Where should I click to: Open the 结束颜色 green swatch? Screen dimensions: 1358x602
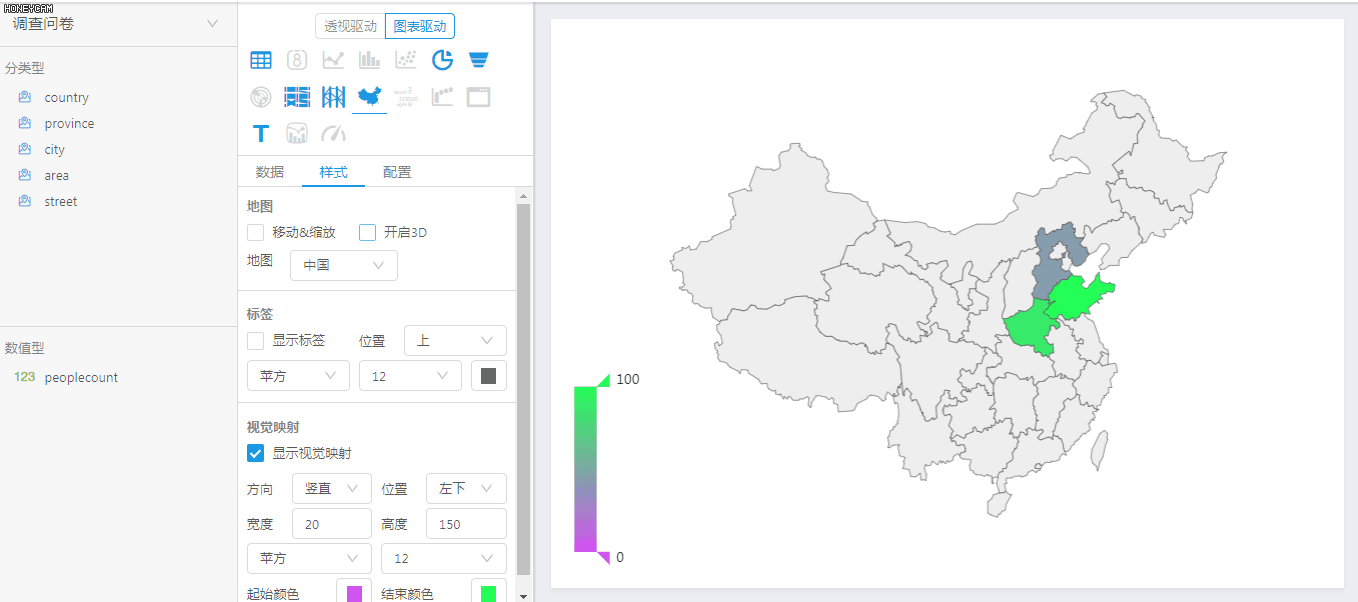pos(488,593)
